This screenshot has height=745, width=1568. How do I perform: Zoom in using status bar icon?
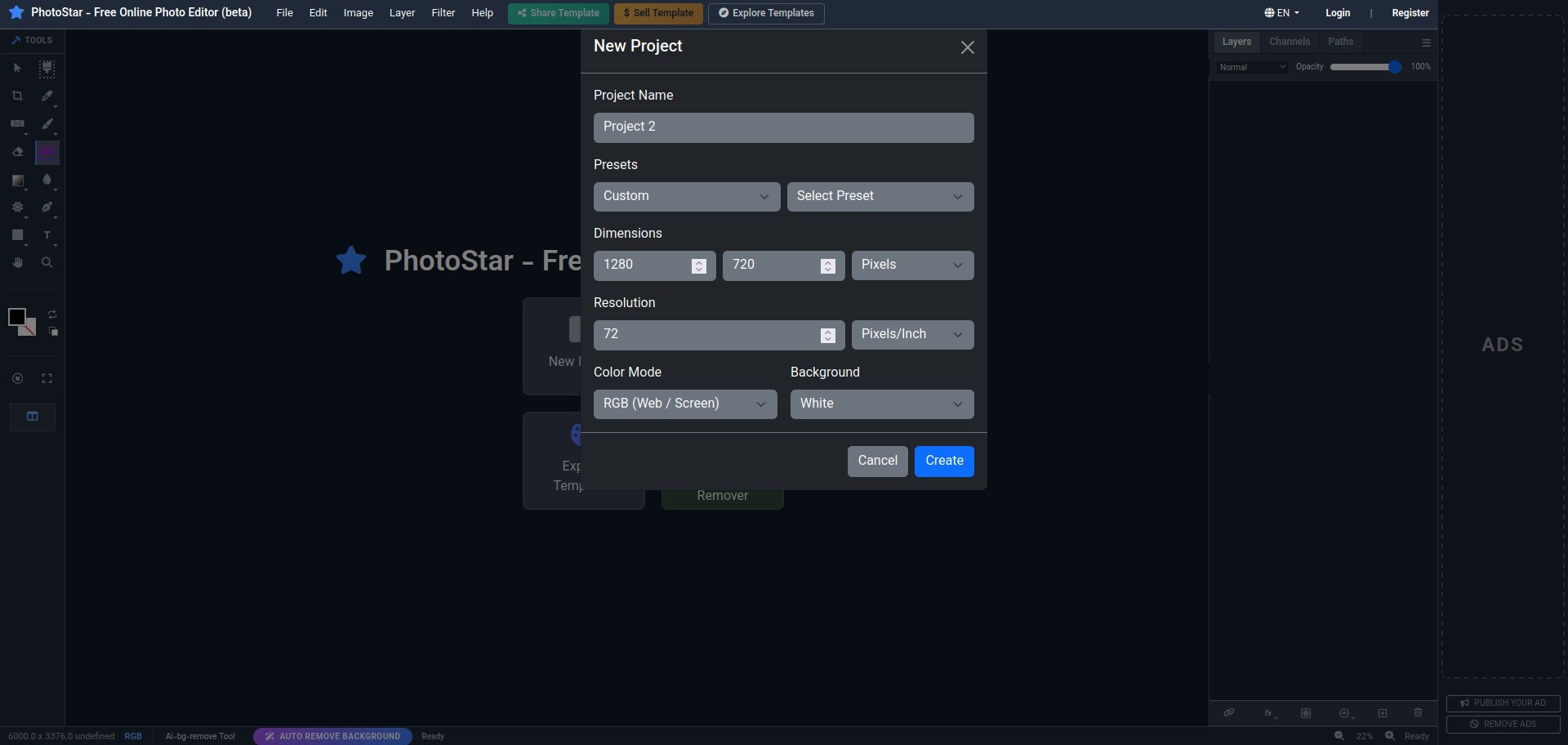(1390, 736)
